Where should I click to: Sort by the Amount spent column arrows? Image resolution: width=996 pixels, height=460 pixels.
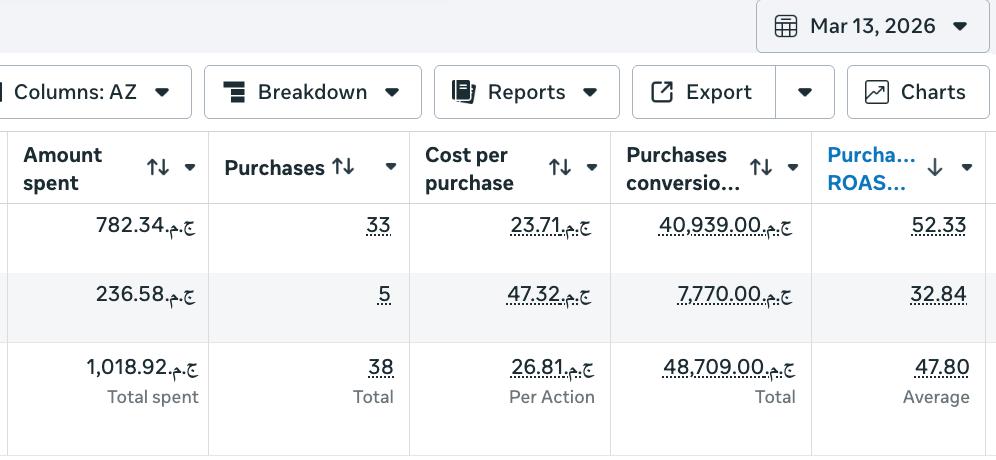click(x=158, y=167)
